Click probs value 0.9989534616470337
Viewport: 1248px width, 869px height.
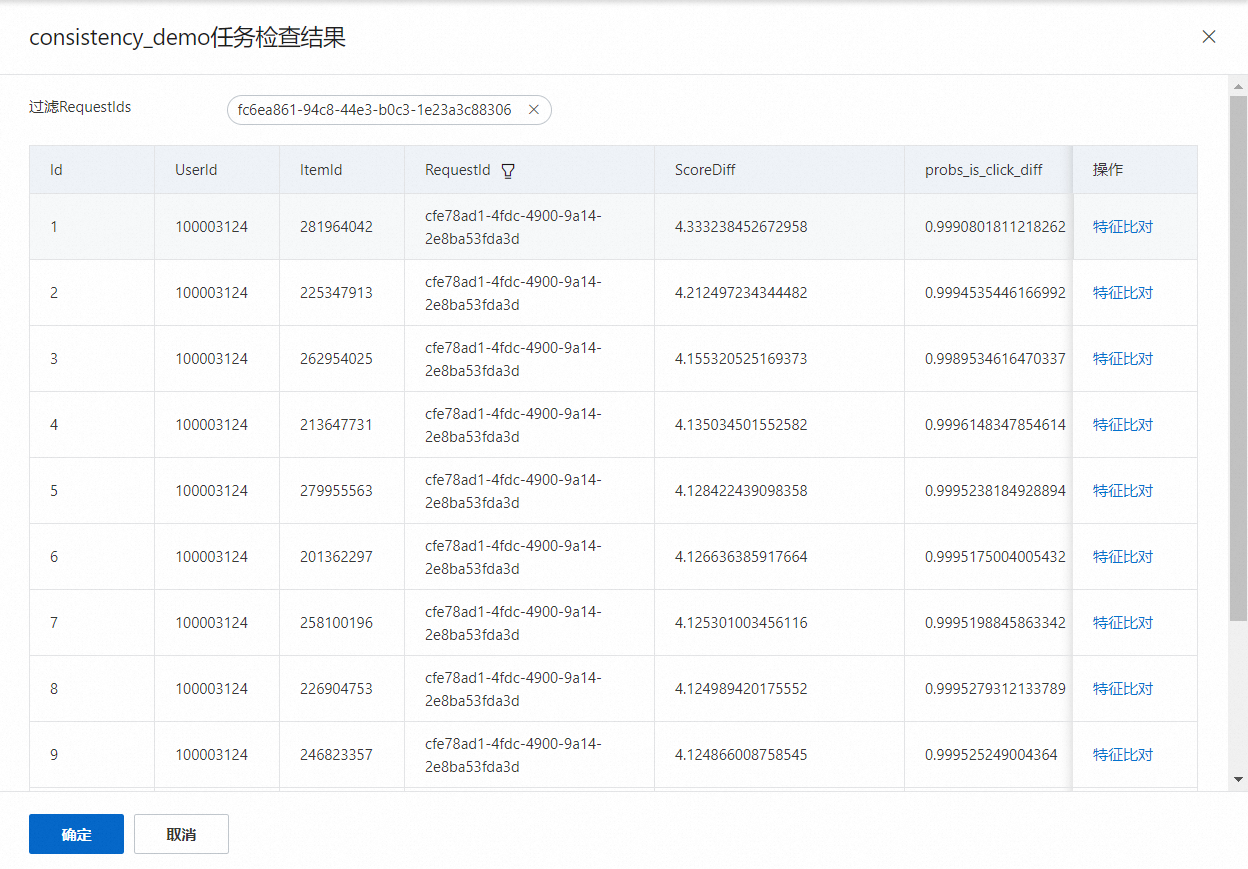click(x=995, y=359)
